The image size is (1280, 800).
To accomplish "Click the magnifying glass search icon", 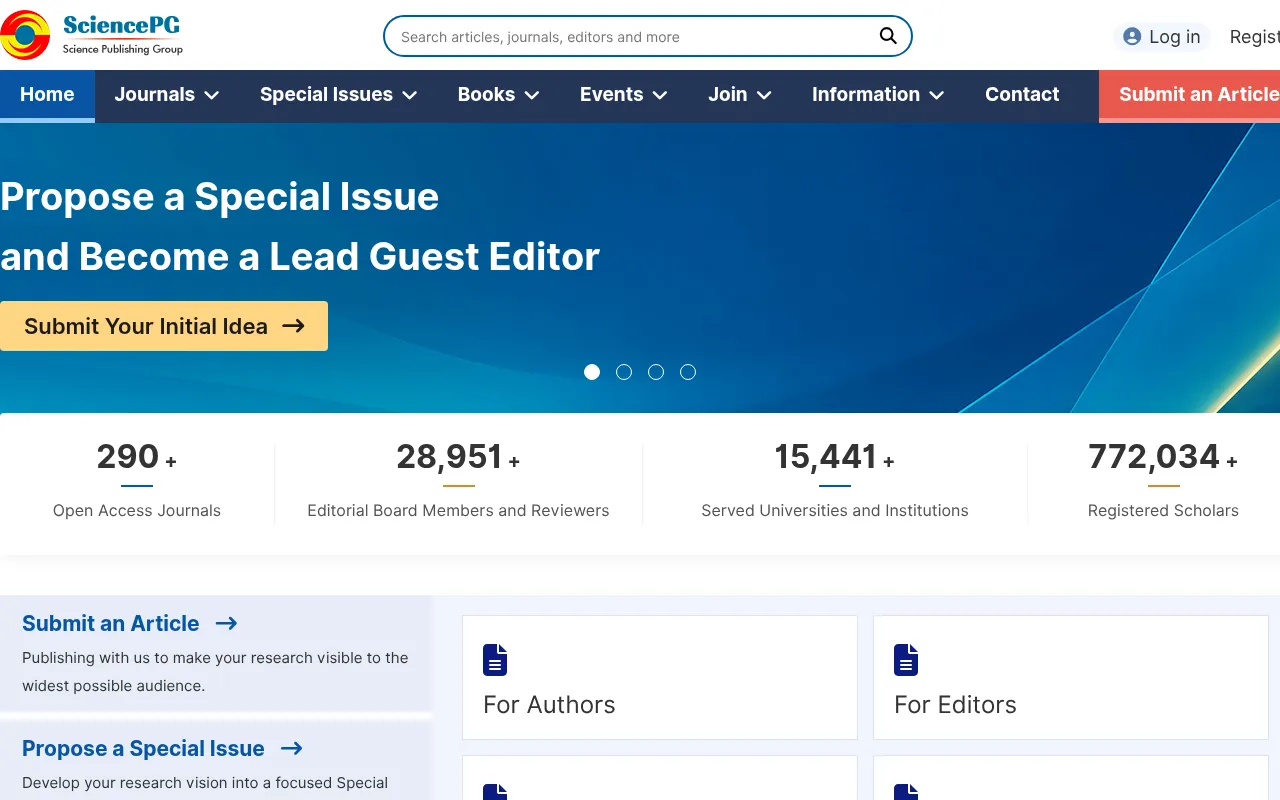I will click(x=888, y=36).
